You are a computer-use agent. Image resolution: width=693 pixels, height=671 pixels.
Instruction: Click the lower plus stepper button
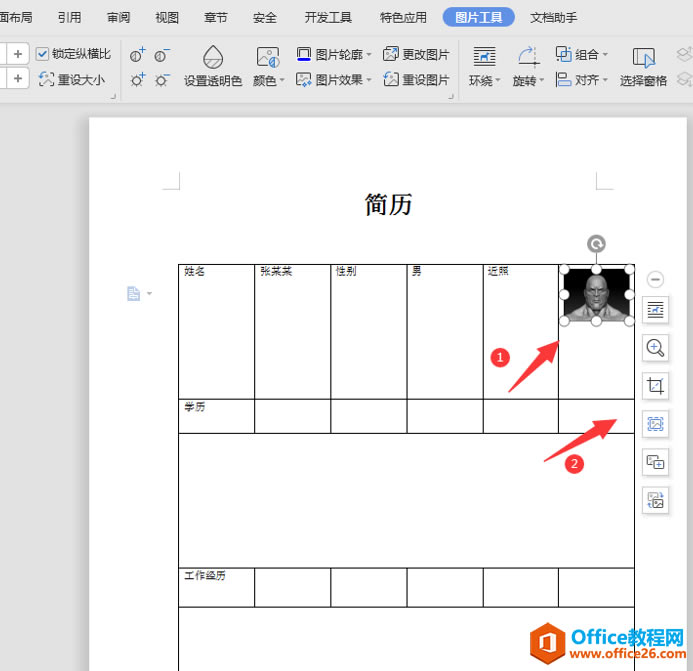pyautogui.click(x=18, y=79)
